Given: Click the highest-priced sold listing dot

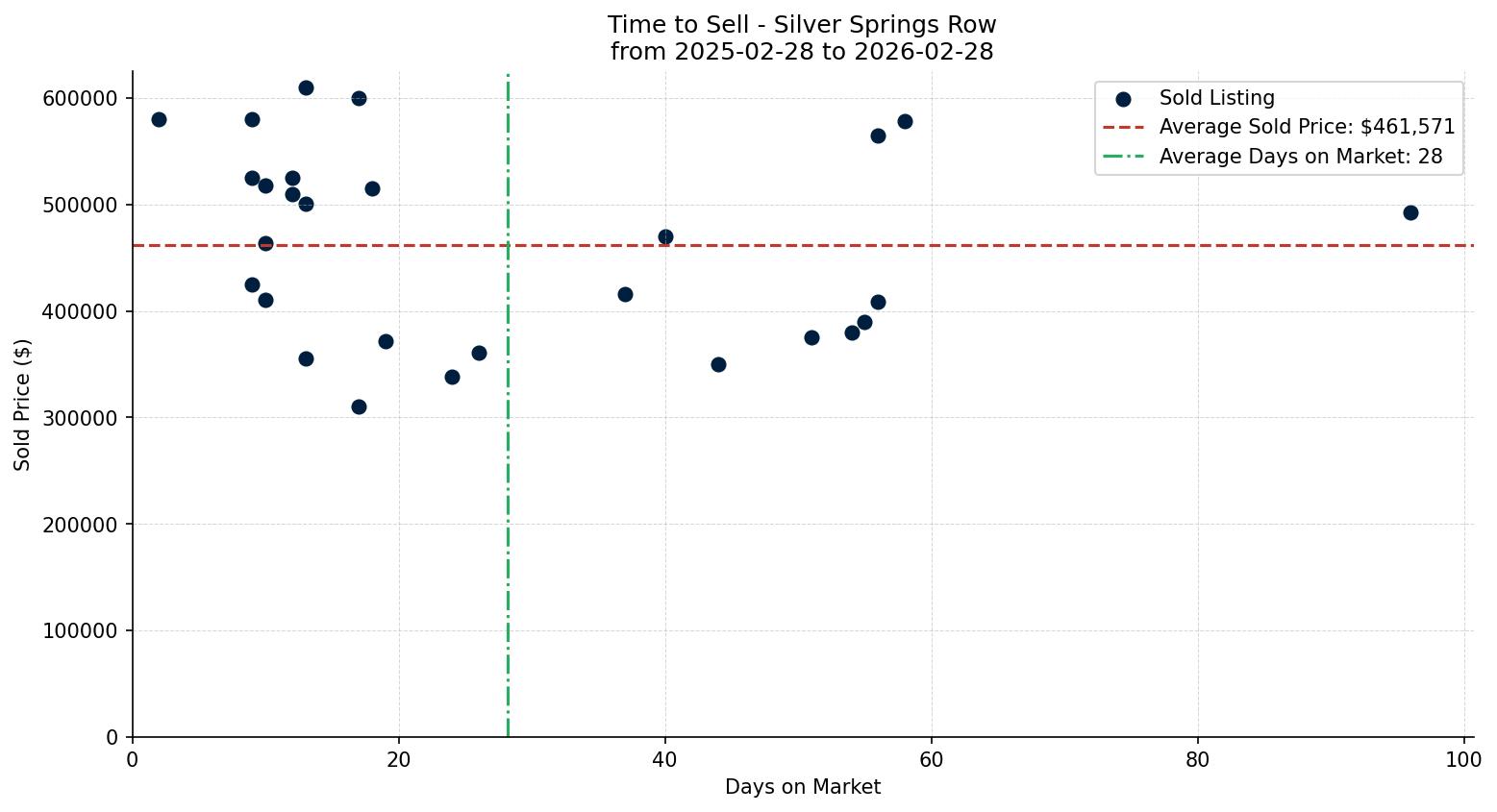Looking at the screenshot, I should [x=306, y=88].
